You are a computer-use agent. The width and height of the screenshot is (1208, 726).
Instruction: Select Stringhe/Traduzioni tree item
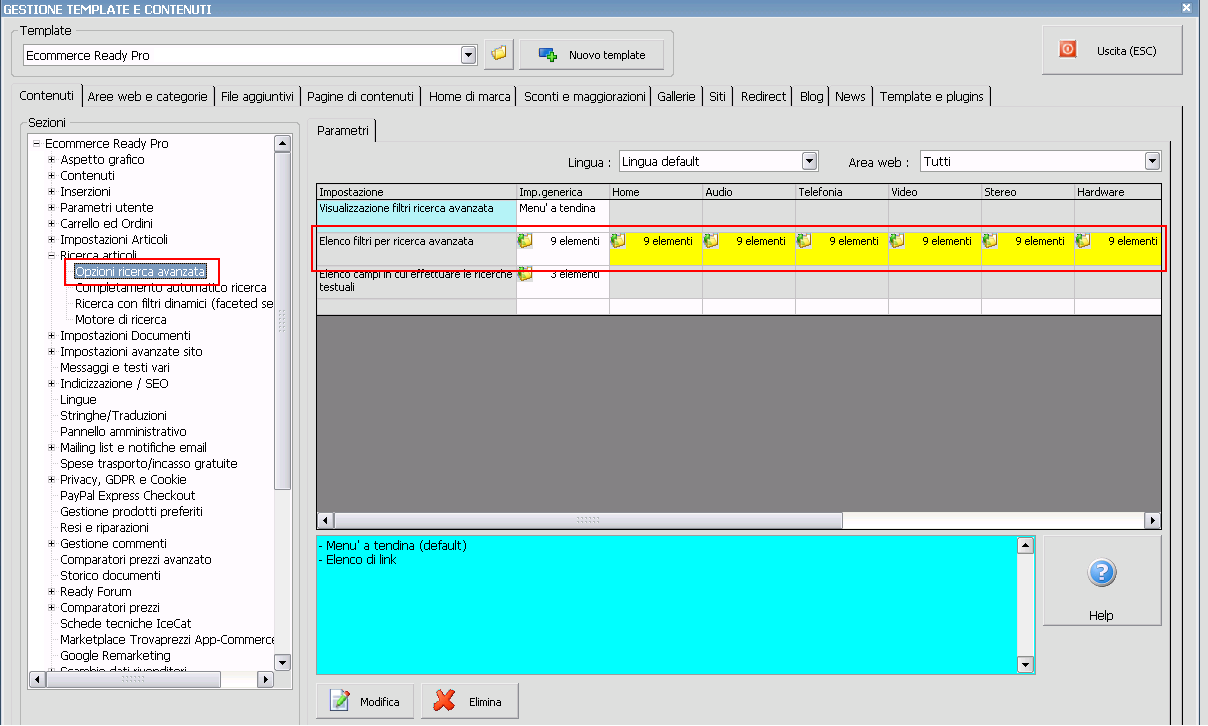click(x=113, y=416)
